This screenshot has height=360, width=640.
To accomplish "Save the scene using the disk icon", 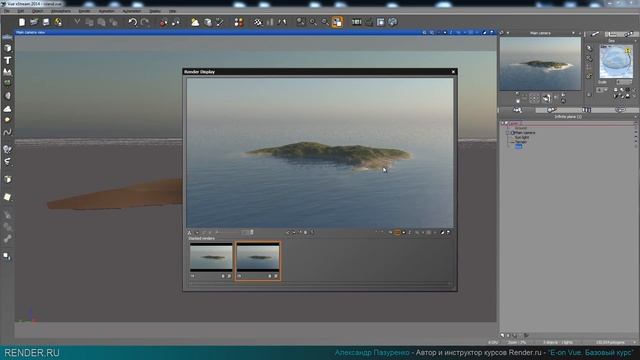I will pos(46,22).
